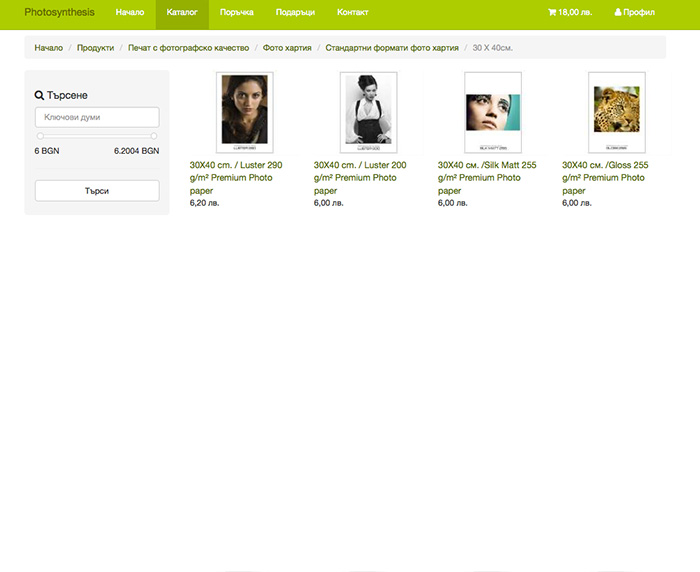Viewport: 700px width, 572px height.
Task: Go to Фото хартия breadcrumb
Action: click(x=287, y=48)
